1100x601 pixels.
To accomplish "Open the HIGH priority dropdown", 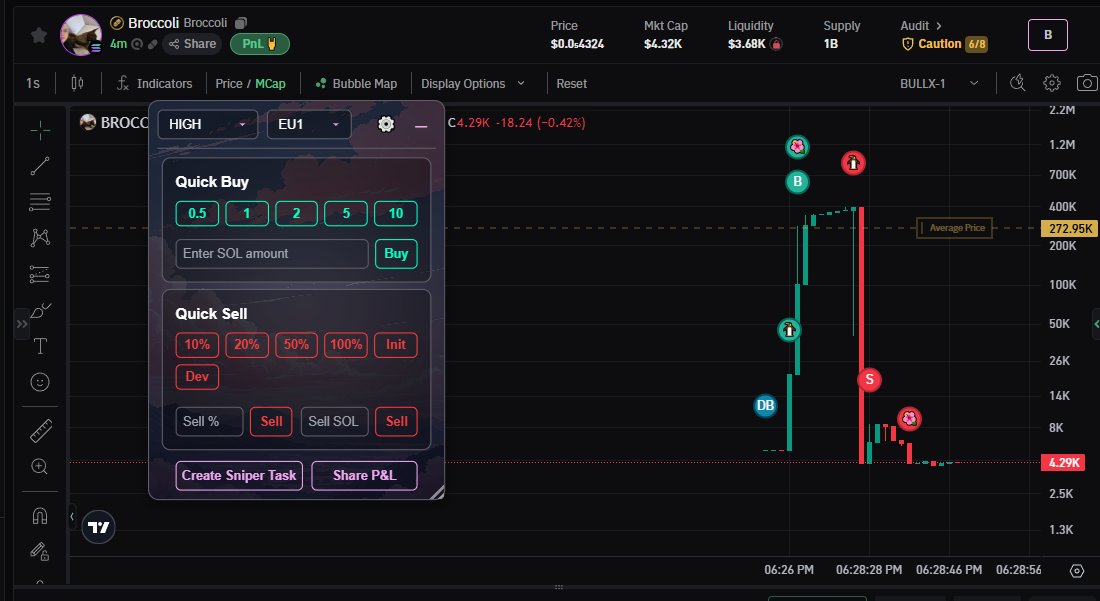I will (x=208, y=124).
